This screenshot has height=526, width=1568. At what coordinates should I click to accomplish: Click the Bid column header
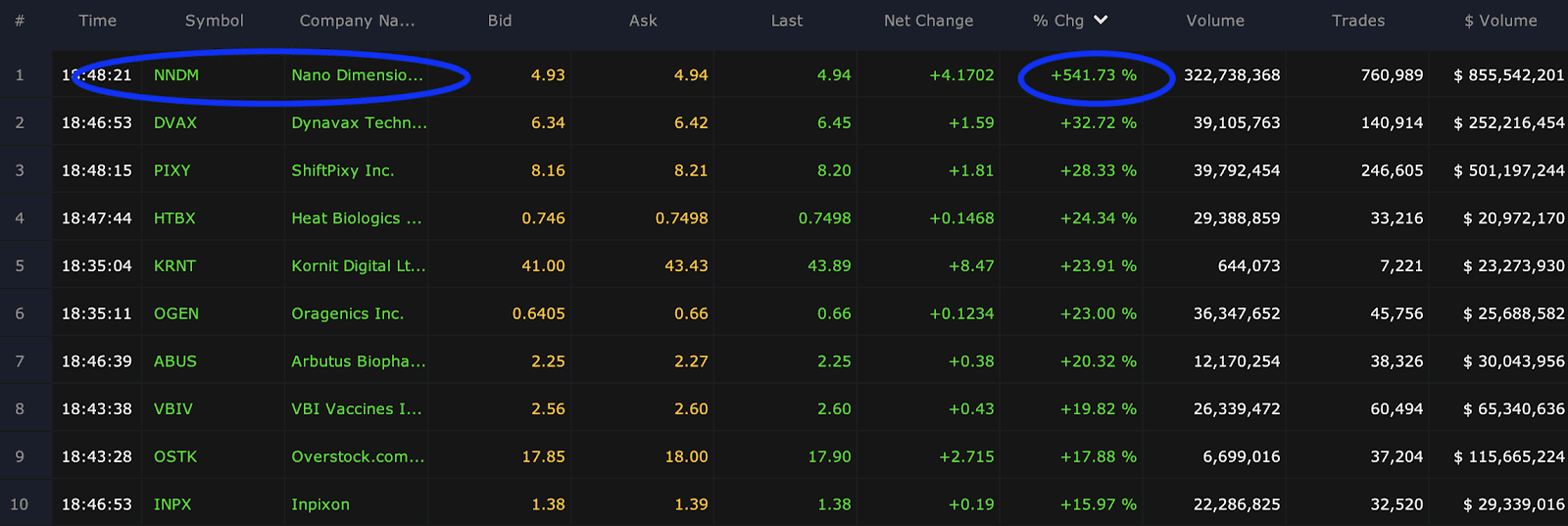pos(500,21)
